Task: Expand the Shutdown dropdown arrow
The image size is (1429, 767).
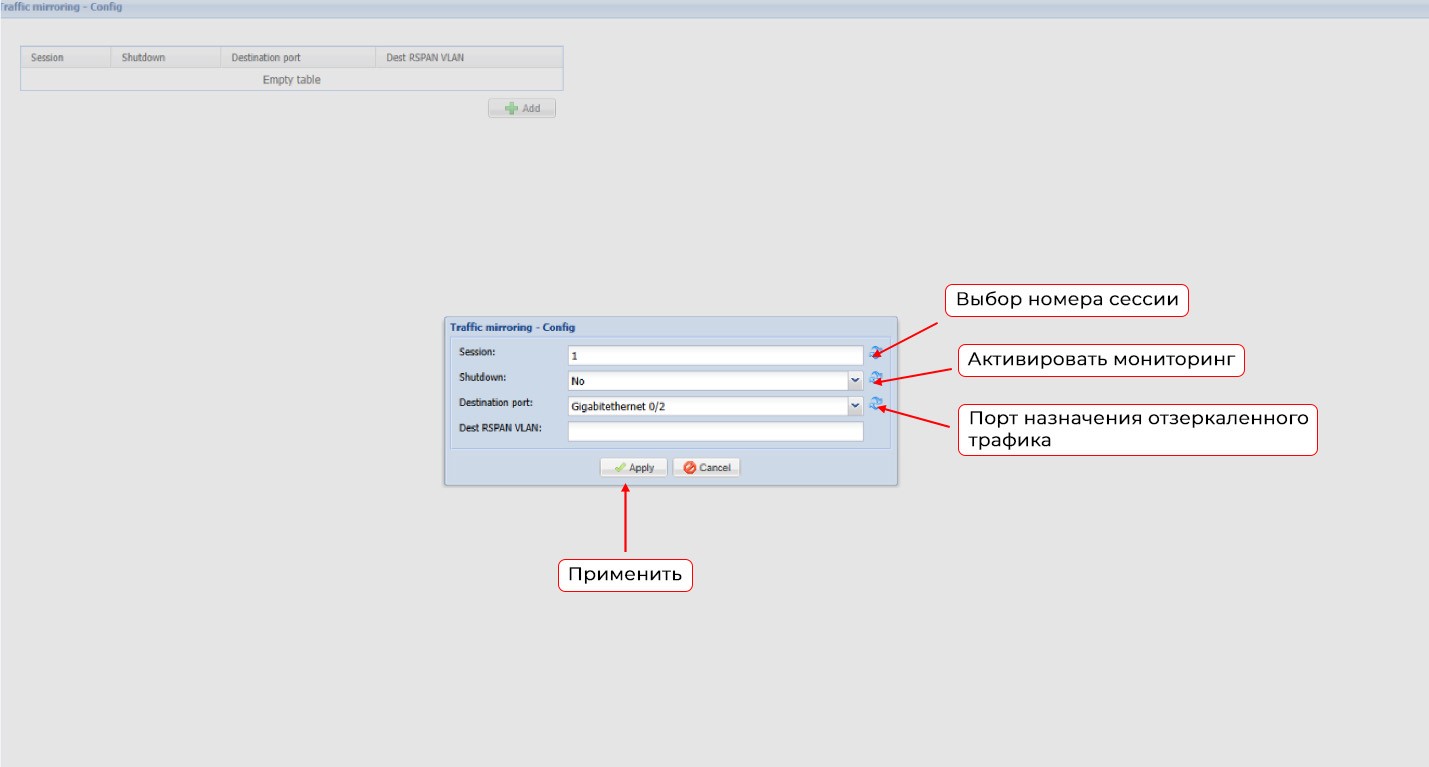Action: 855,381
